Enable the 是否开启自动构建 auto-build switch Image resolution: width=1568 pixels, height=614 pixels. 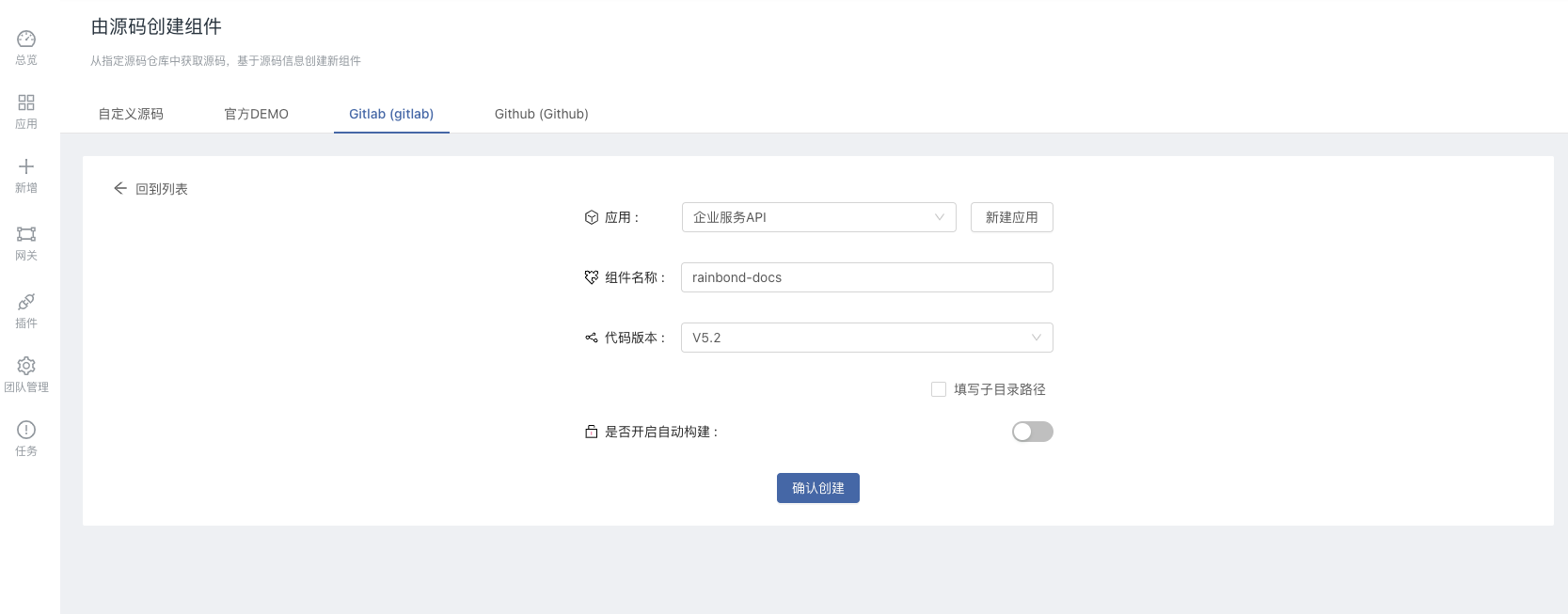1032,432
